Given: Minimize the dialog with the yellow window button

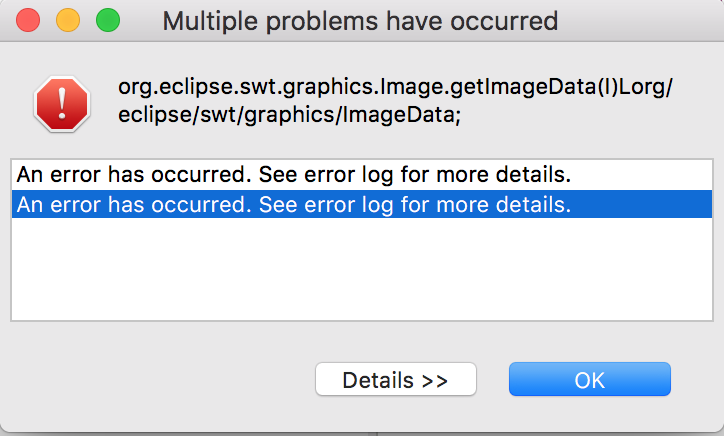Looking at the screenshot, I should click(68, 21).
